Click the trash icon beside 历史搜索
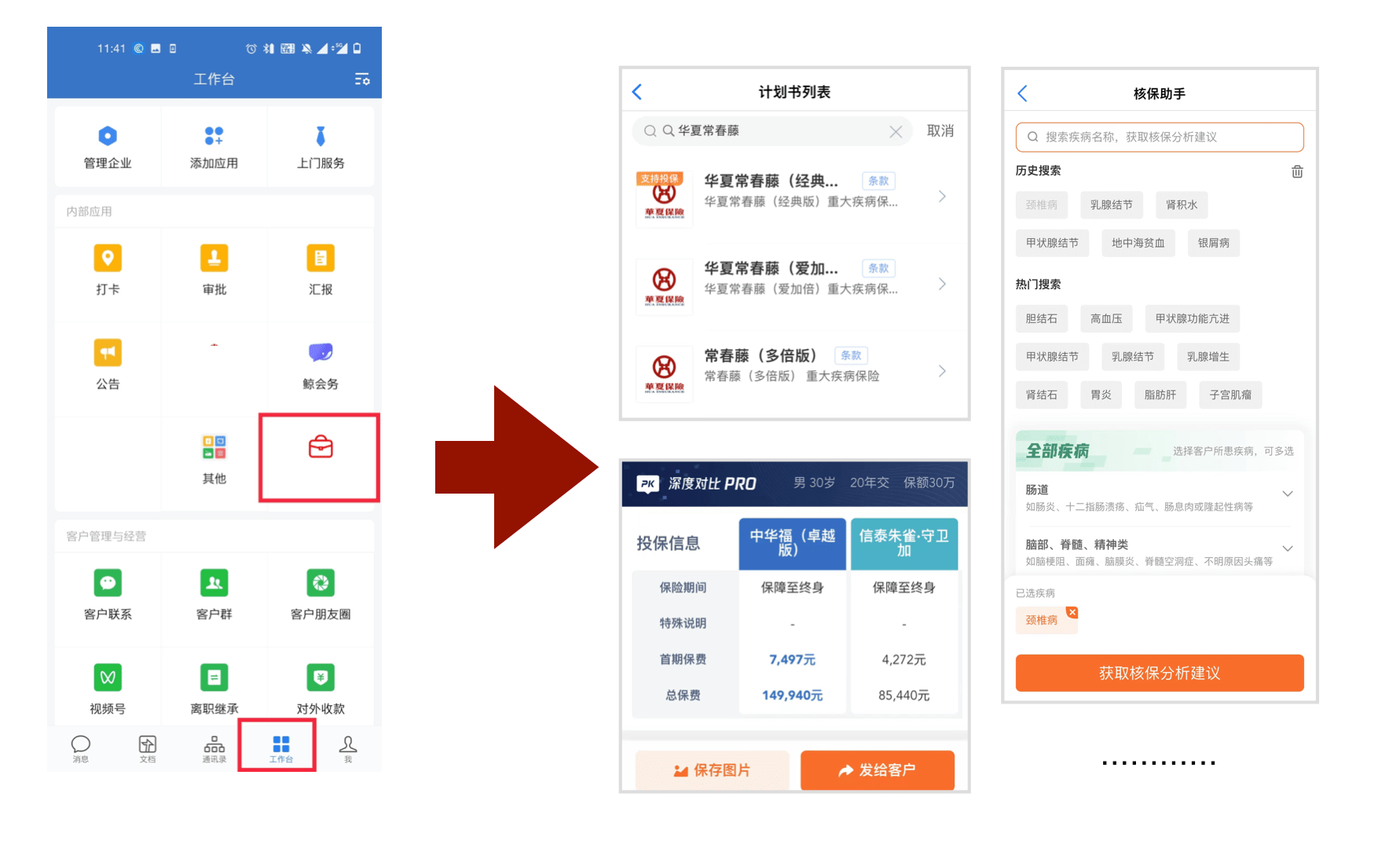 (1297, 171)
